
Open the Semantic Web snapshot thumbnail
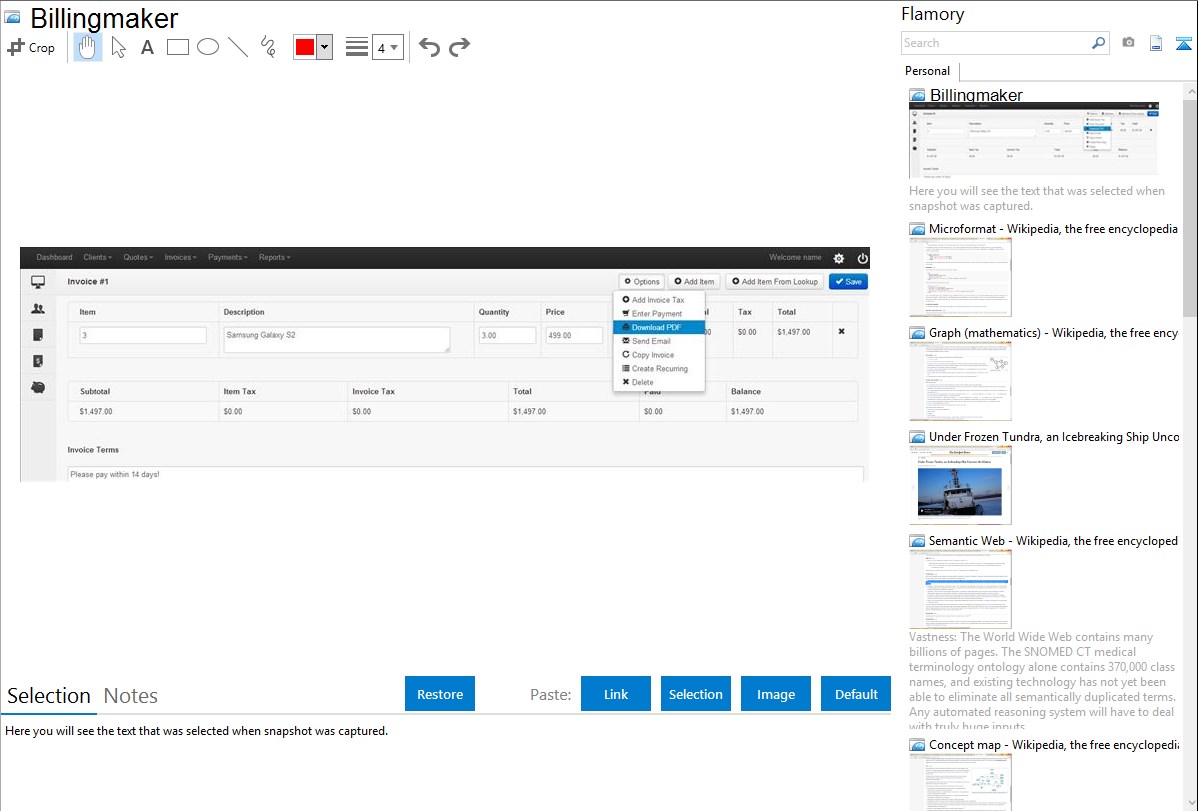[960, 589]
